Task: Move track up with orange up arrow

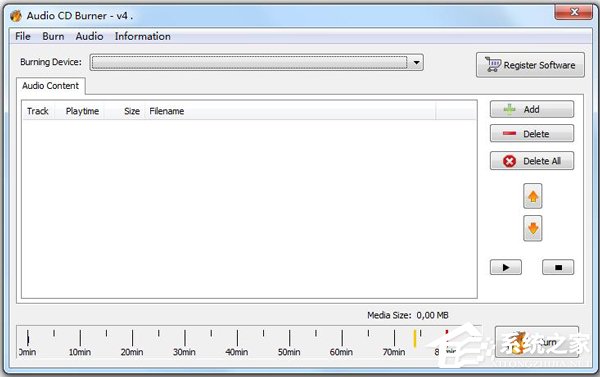Action: coord(533,196)
